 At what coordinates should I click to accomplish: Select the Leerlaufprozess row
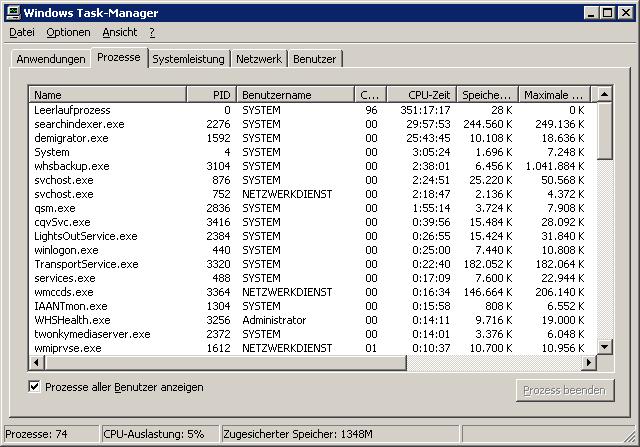coord(313,110)
